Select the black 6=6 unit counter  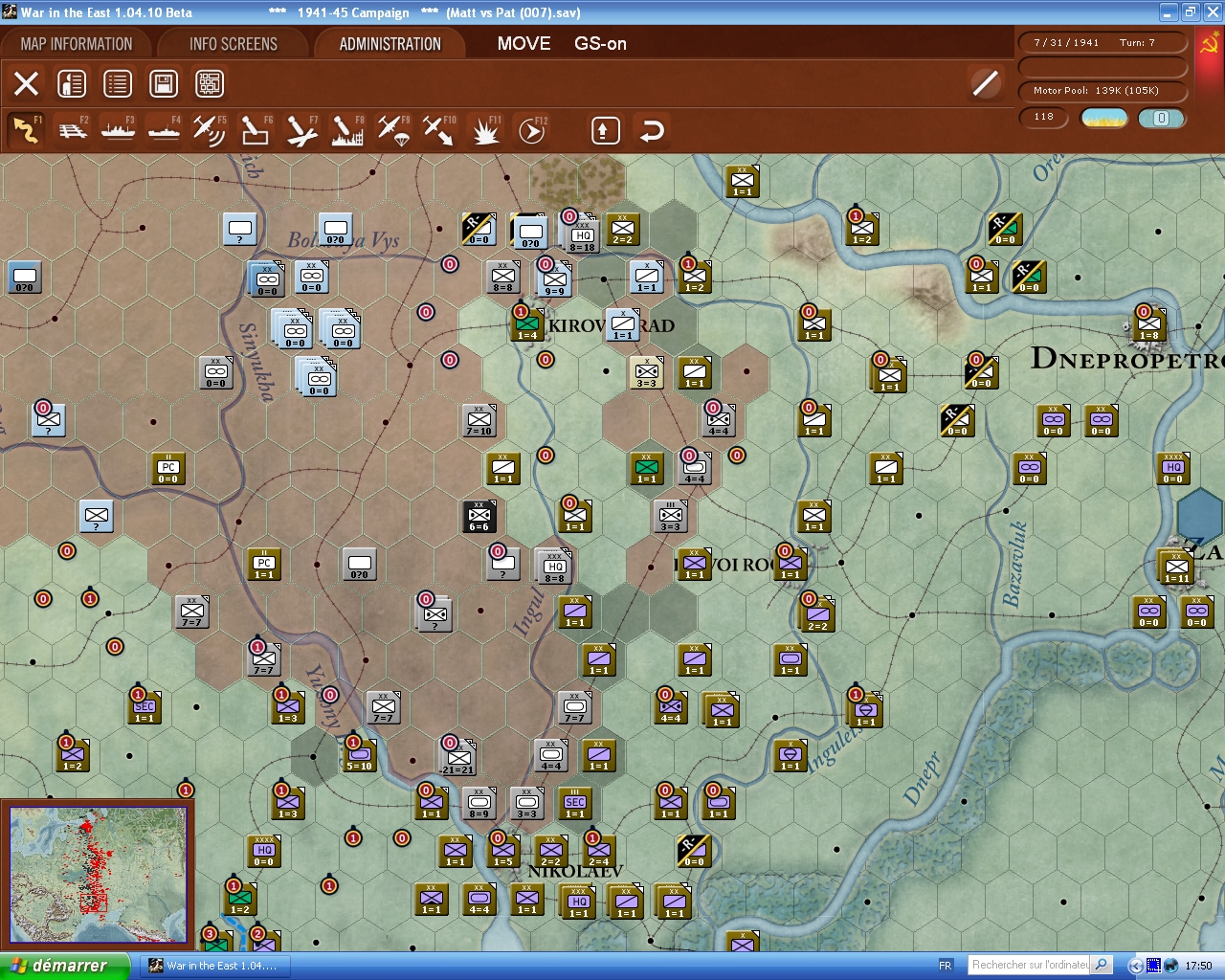pyautogui.click(x=479, y=516)
